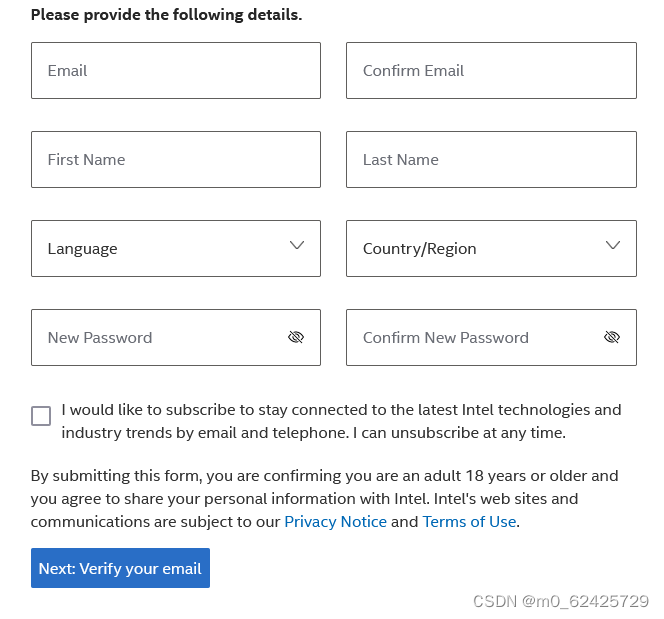Viewport: 664px width, 619px height.
Task: Show the New Password characters via eye icon
Action: point(296,337)
